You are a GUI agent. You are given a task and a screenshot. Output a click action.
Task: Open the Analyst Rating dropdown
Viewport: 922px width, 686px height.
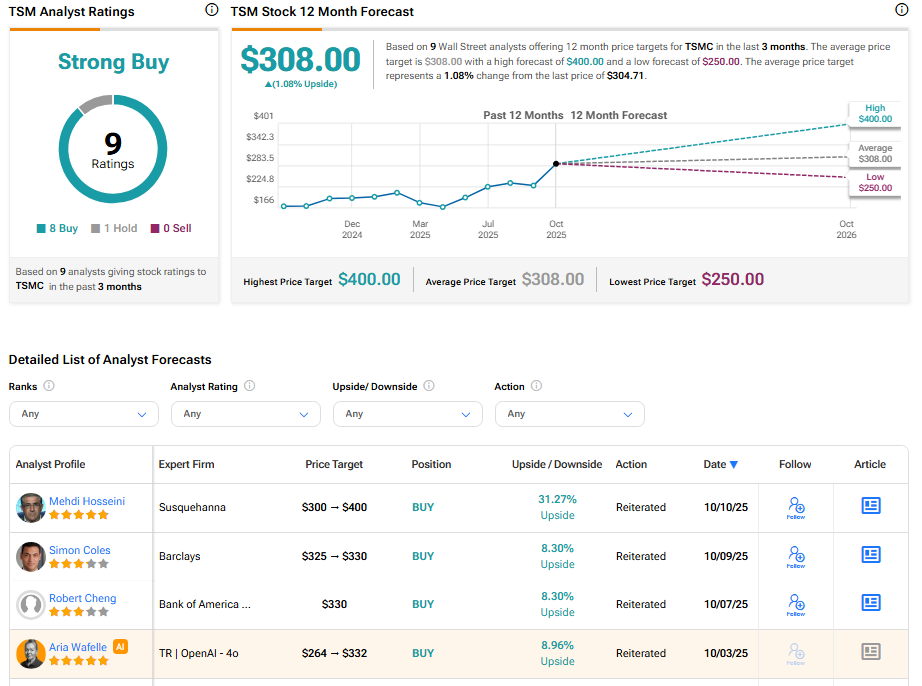pos(246,414)
